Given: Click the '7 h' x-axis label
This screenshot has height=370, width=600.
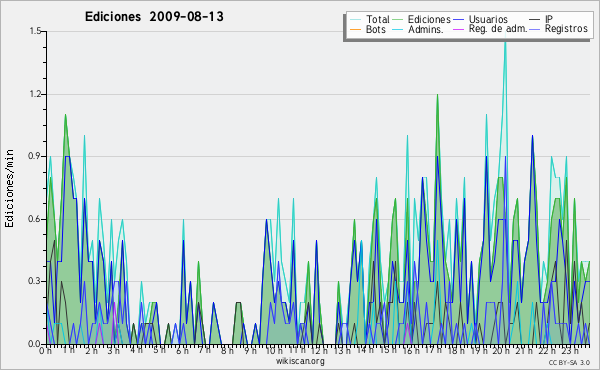Looking at the screenshot, I should pyautogui.click(x=204, y=350).
